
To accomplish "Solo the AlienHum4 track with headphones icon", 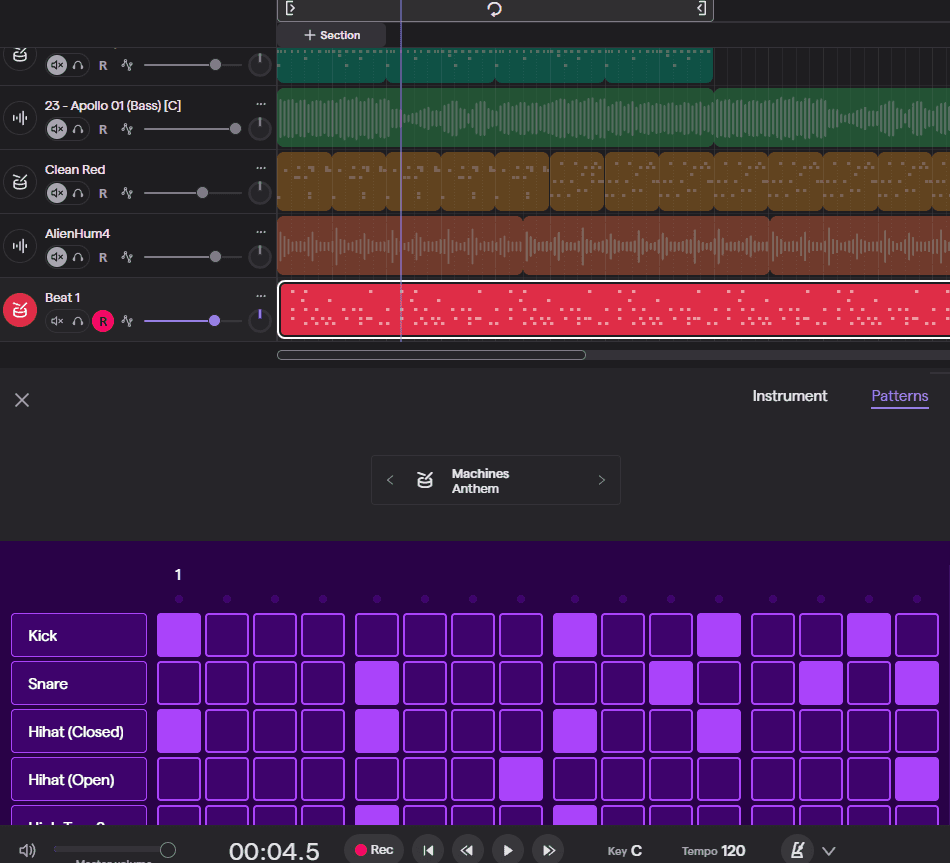I will click(x=77, y=257).
